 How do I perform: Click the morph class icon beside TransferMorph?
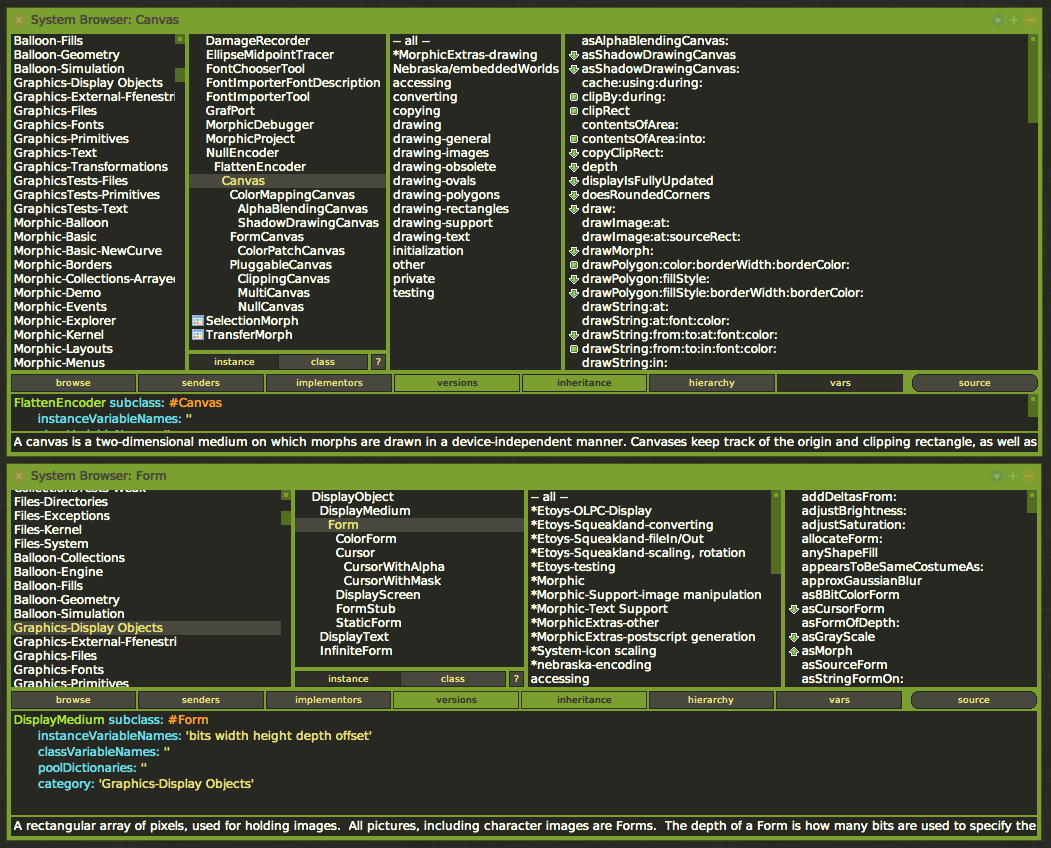coord(198,335)
